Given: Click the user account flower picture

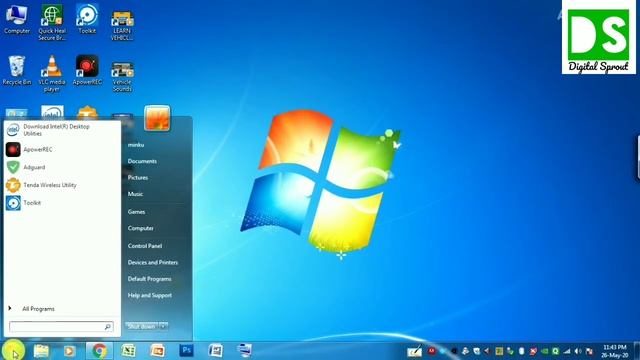Looking at the screenshot, I should point(157,118).
